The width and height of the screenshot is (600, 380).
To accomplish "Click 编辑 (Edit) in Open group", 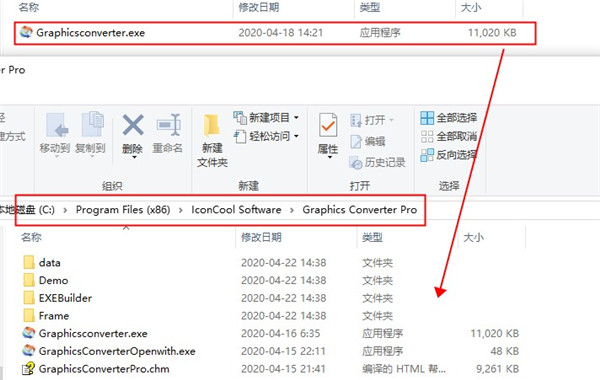I will click(x=367, y=141).
